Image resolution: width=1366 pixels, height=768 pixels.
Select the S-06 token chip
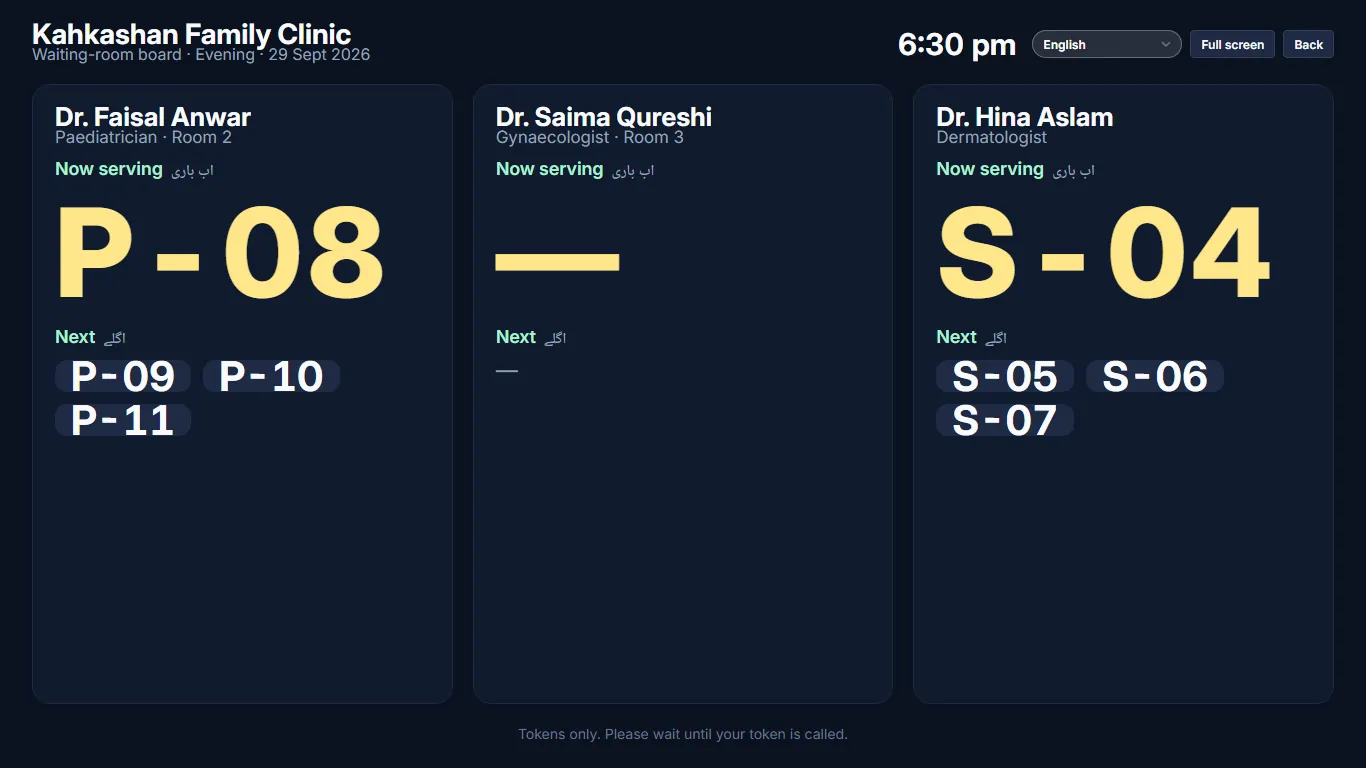tap(1155, 376)
